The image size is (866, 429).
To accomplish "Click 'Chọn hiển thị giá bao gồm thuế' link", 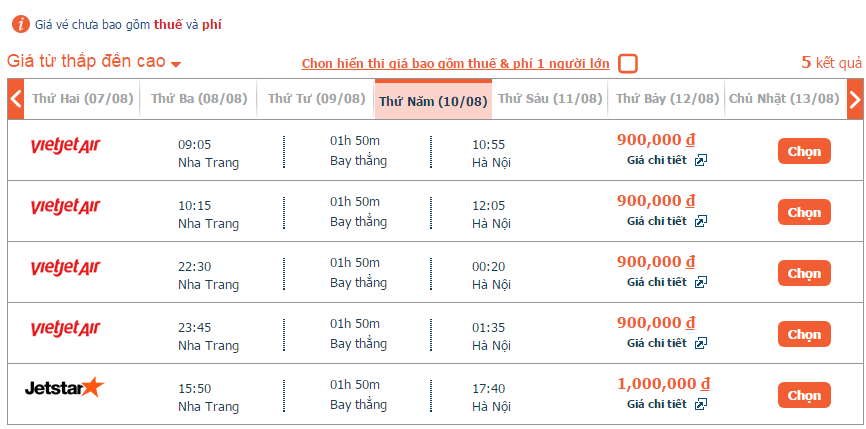I will [455, 64].
